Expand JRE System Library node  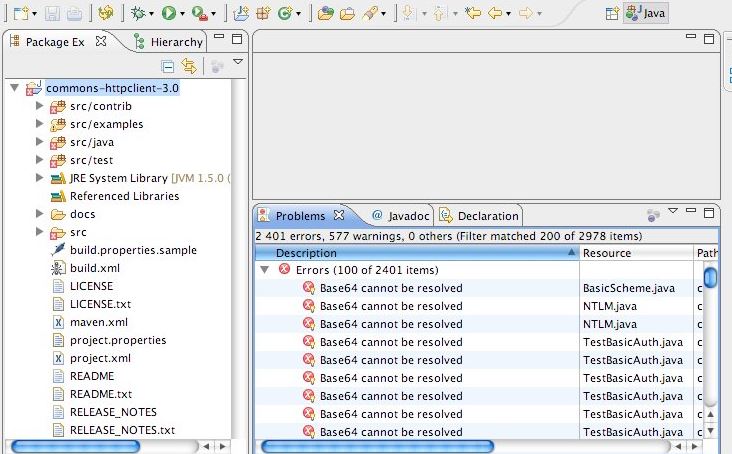pos(40,177)
